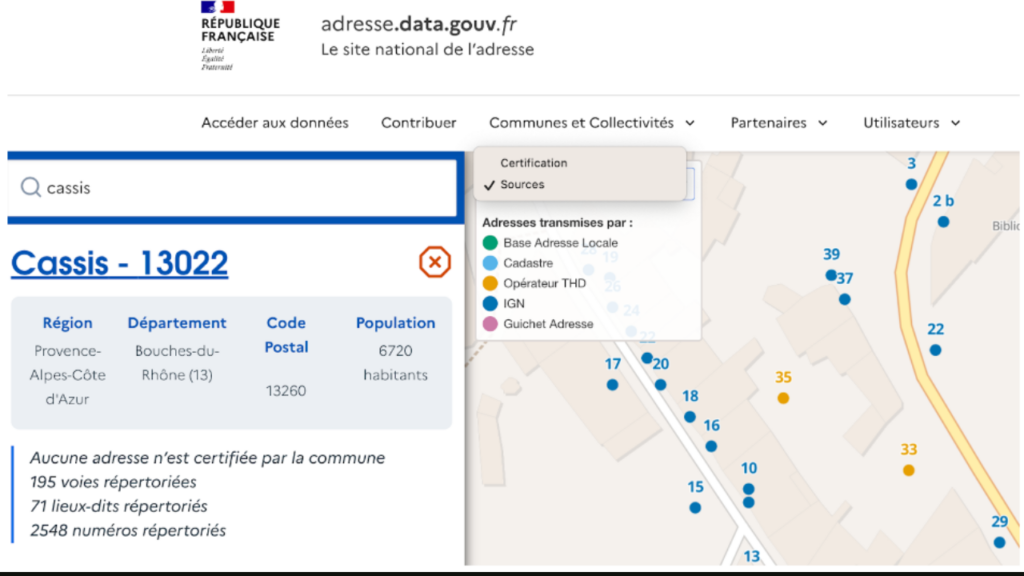Screen dimensions: 1024x576
Task: Open Accéder aux données menu item
Action: 275,123
